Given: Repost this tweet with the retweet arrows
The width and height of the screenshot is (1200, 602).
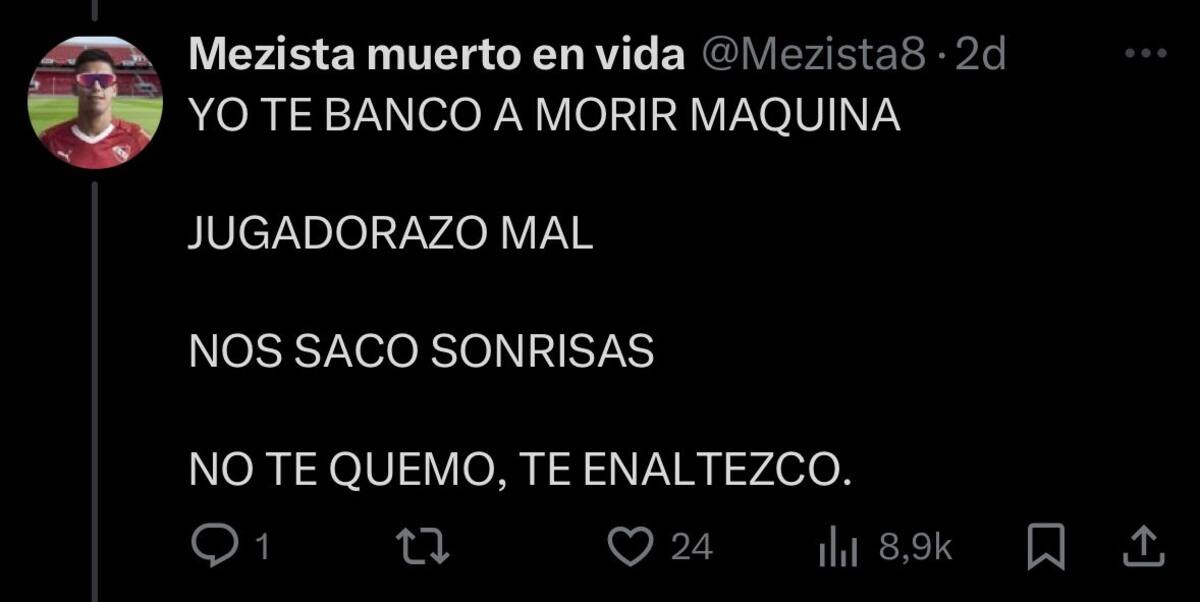Looking at the screenshot, I should click(421, 547).
